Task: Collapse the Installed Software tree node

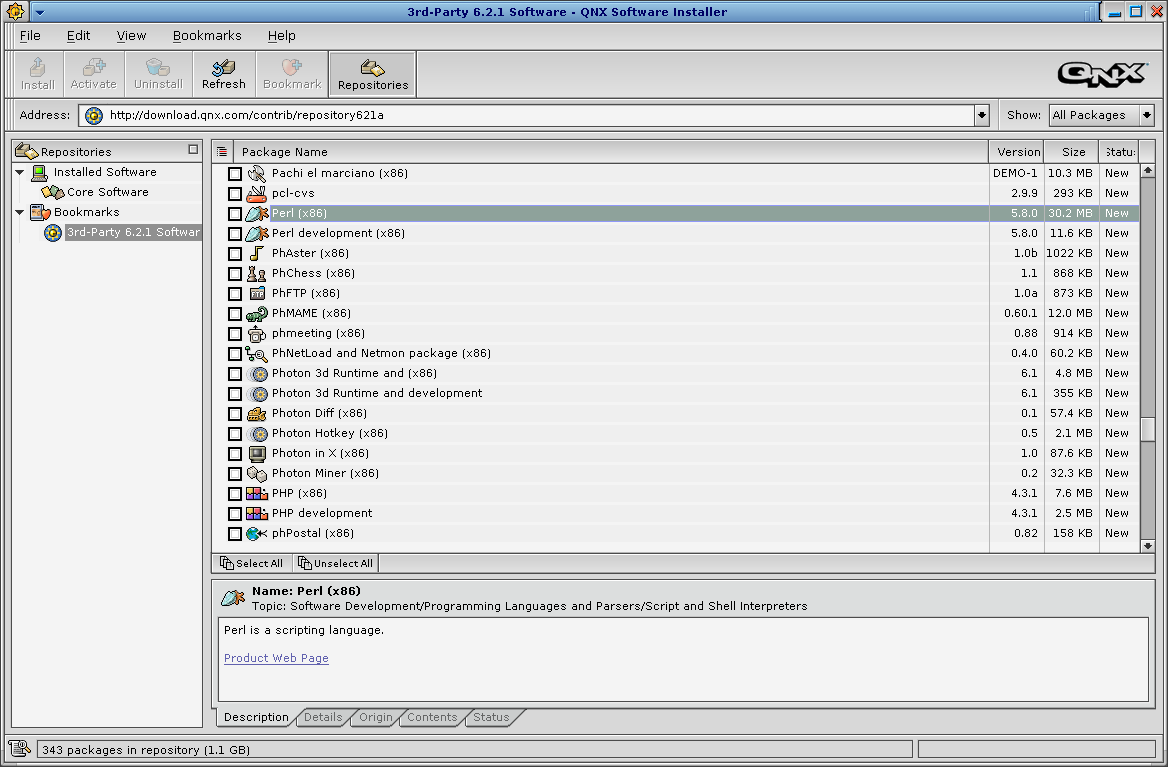Action: pos(20,172)
